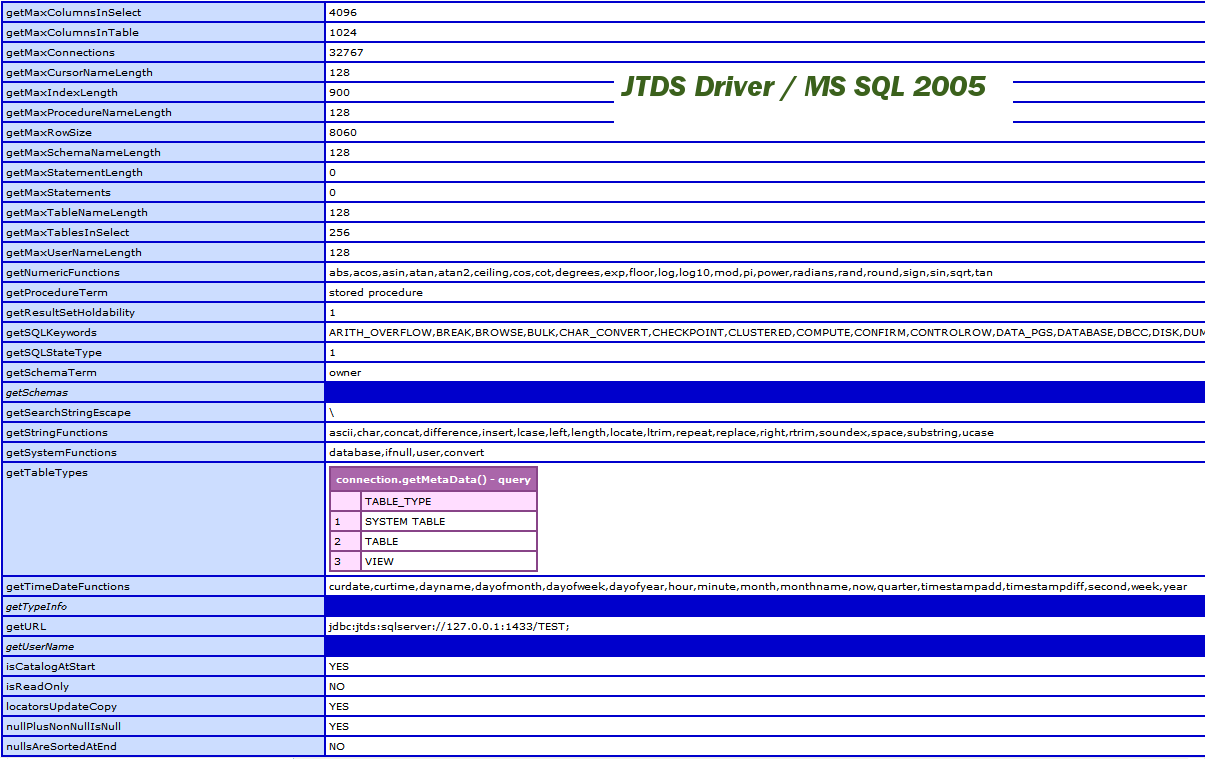The image size is (1205, 759).
Task: Select the ARITH_OVERFLOW keywords list
Action: coord(766,333)
